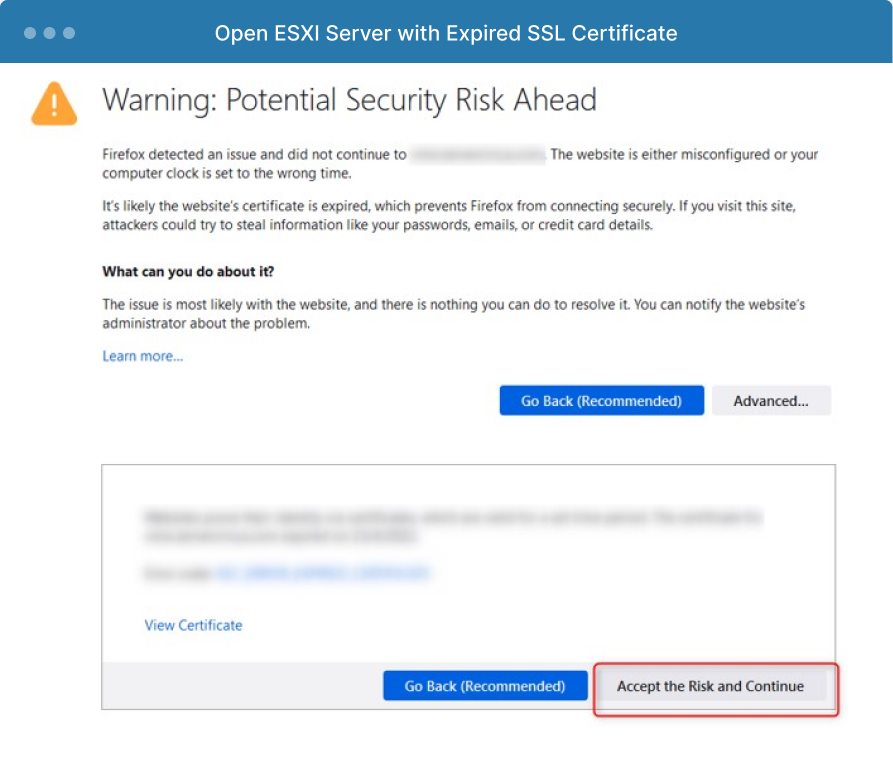Image resolution: width=893 pixels, height=760 pixels.
Task: Click the red-highlighted risk acceptance button
Action: point(715,686)
